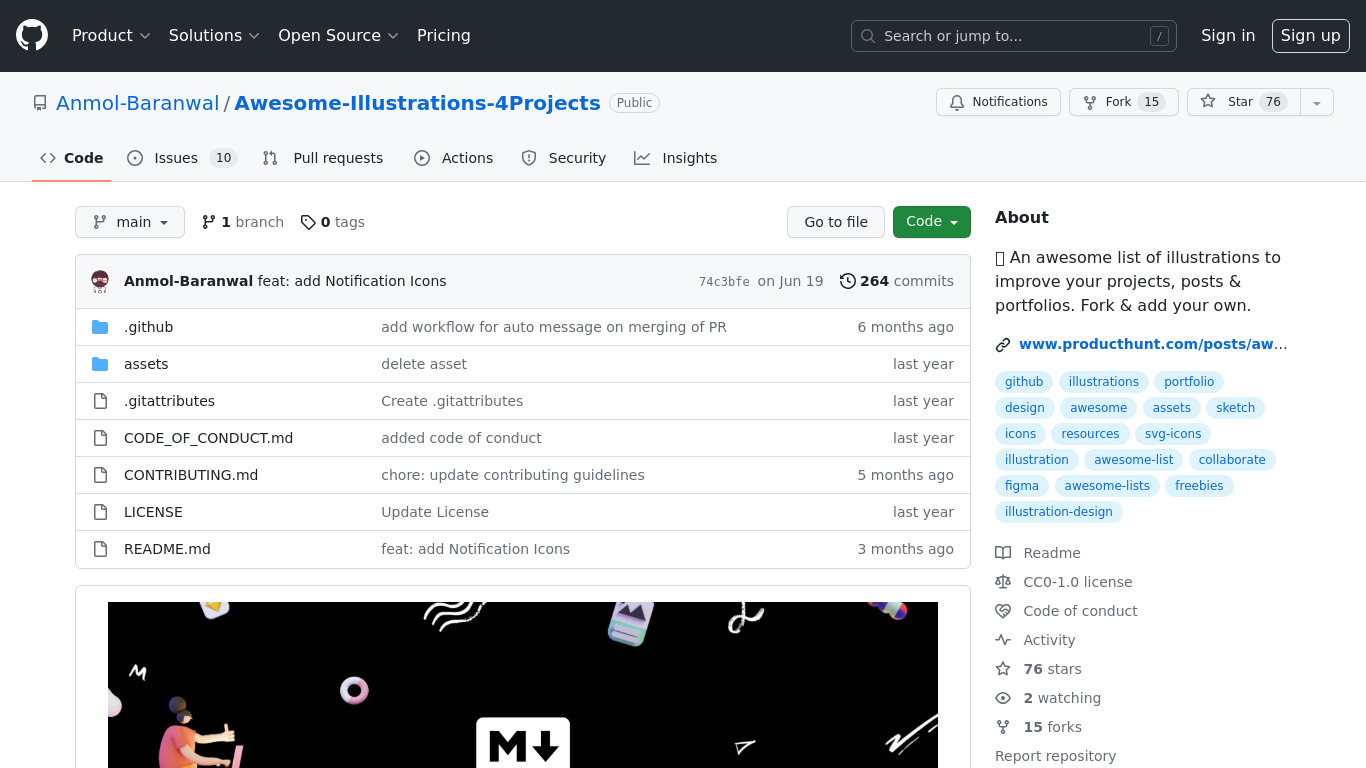The width and height of the screenshot is (1366, 768).
Task: Open the 264 commits history link
Action: (897, 281)
